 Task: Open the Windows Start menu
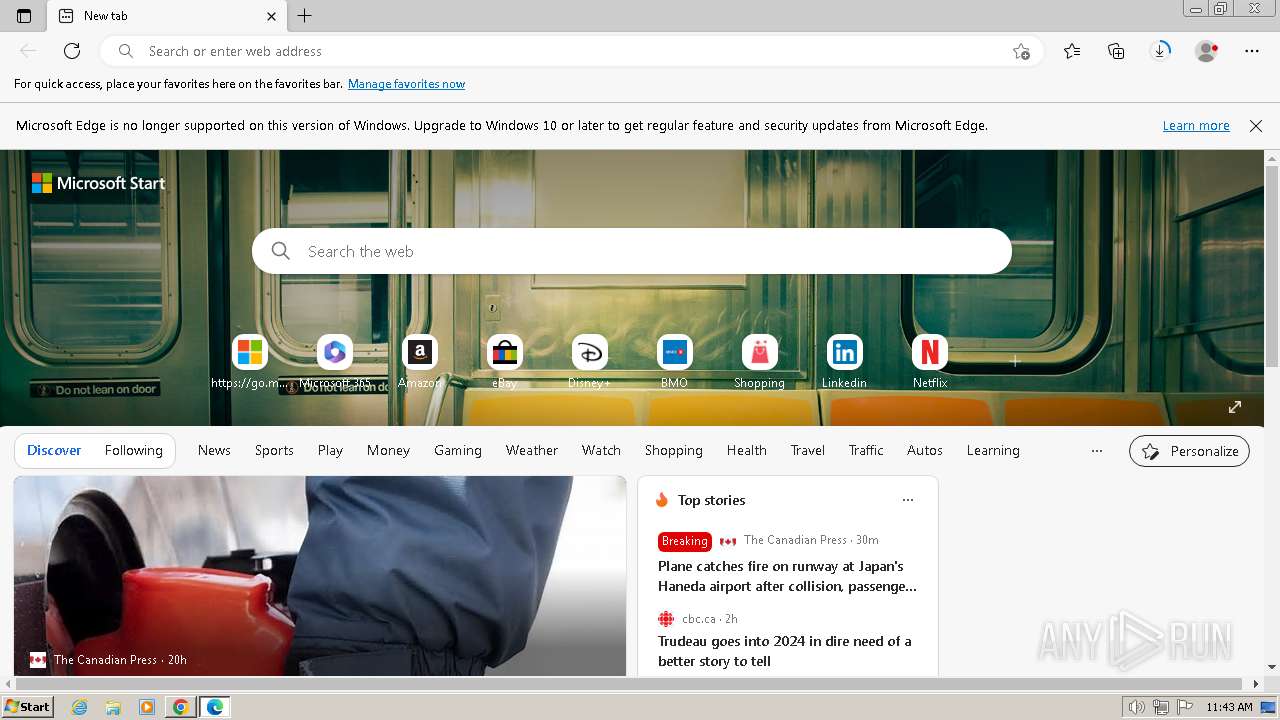(28, 707)
